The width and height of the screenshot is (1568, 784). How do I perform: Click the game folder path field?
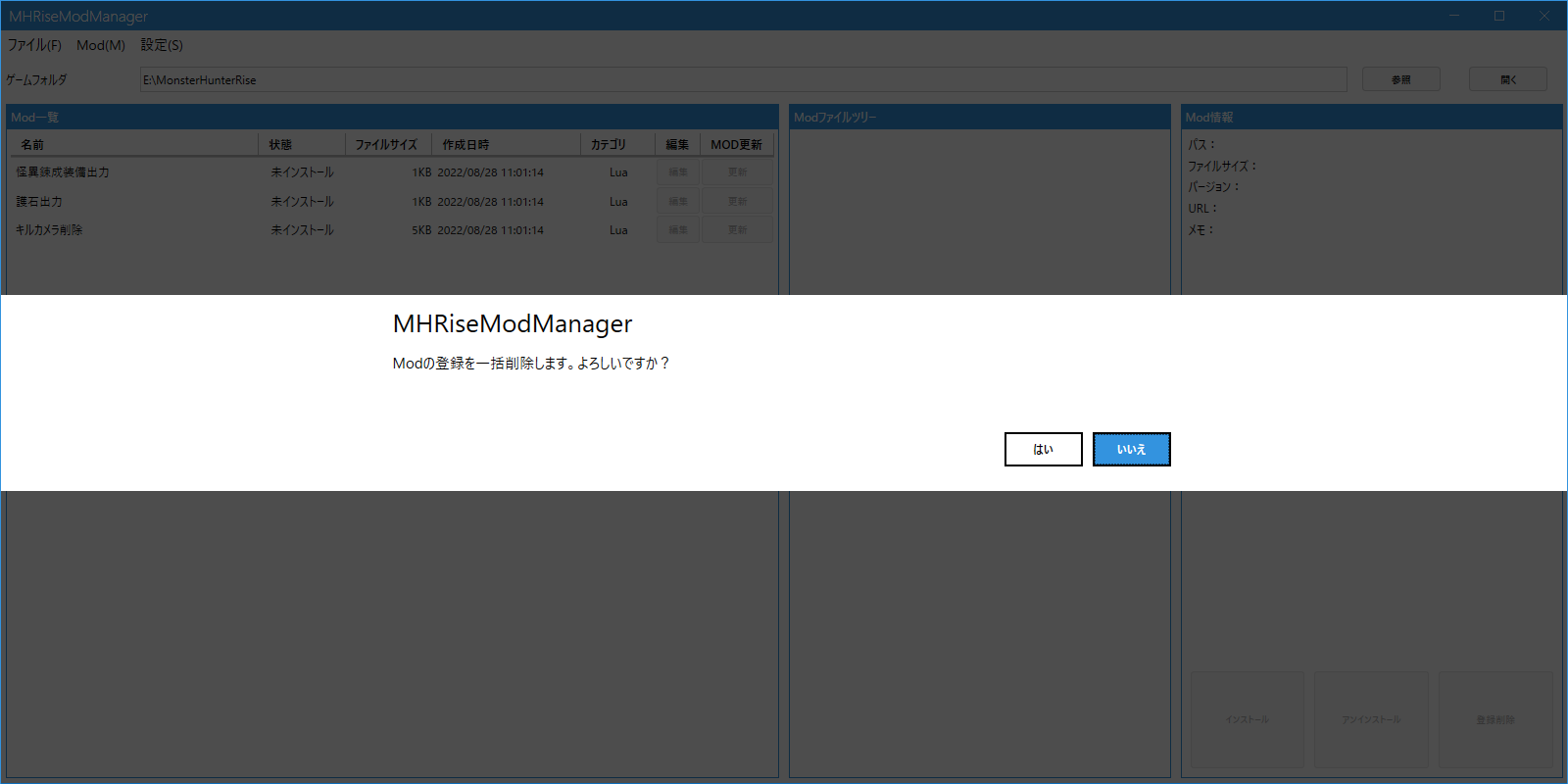pyautogui.click(x=743, y=79)
